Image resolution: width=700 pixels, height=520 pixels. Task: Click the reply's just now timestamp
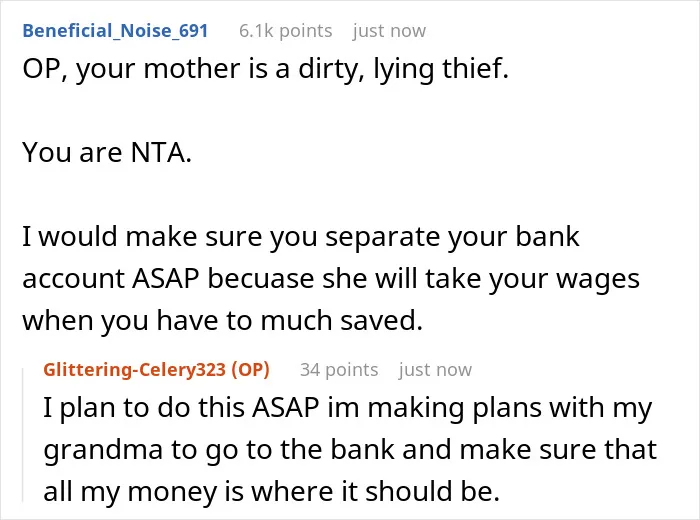(435, 370)
